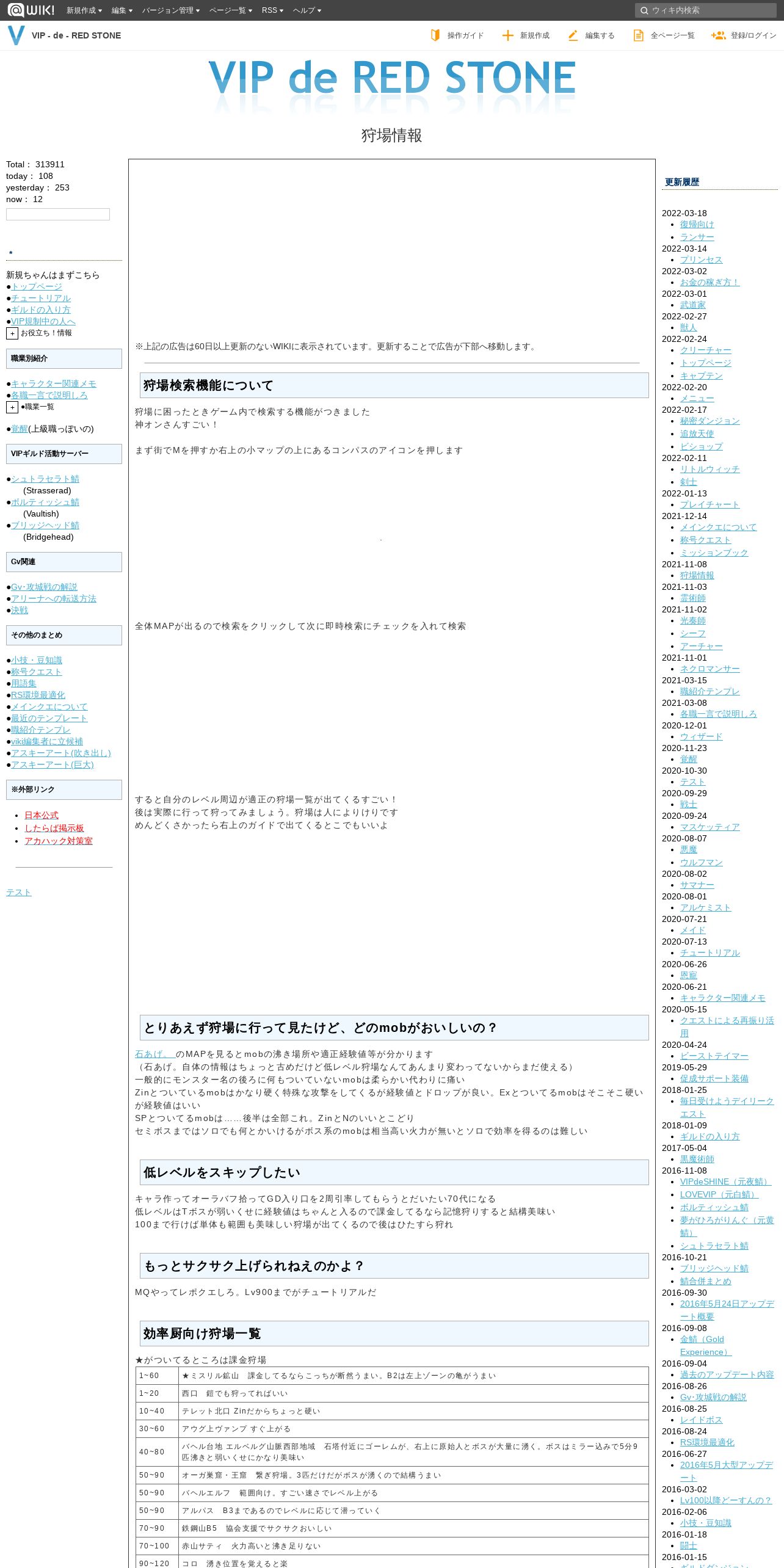Image resolution: width=784 pixels, height=1568 pixels.
Task: Open the マスケッティア link
Action: click(x=710, y=827)
